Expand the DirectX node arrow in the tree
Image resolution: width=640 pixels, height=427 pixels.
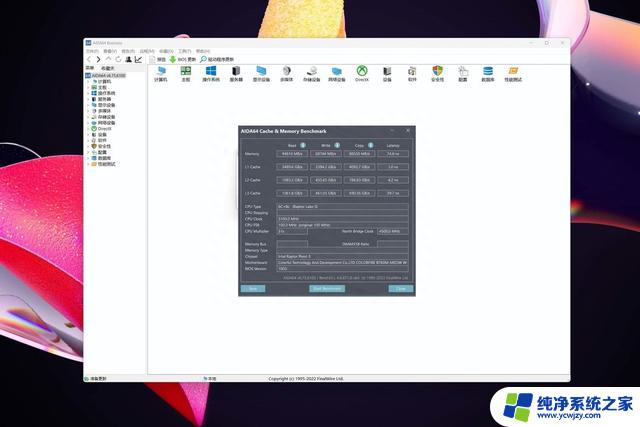click(x=88, y=129)
